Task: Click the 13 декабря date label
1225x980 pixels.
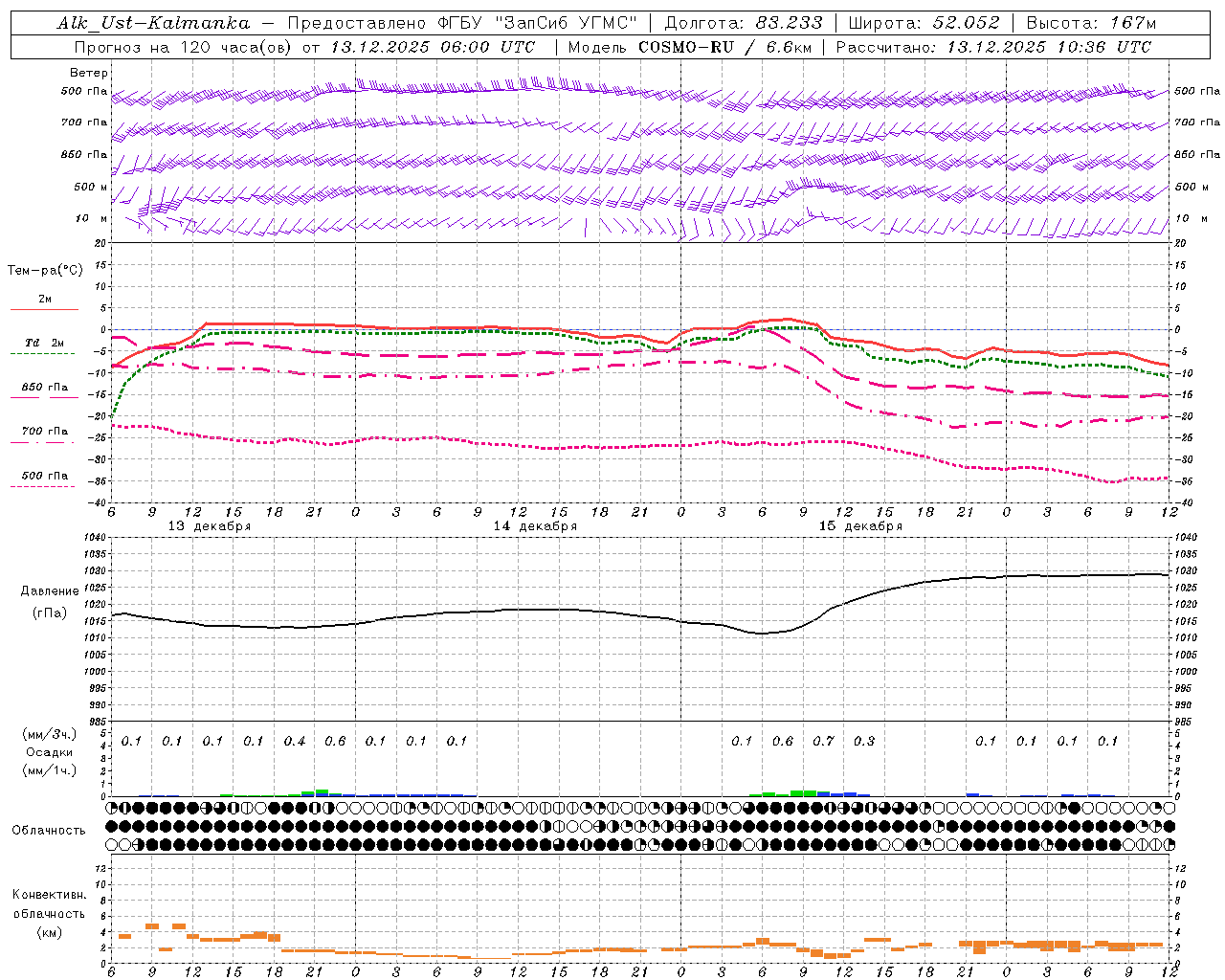Action: coord(210,526)
